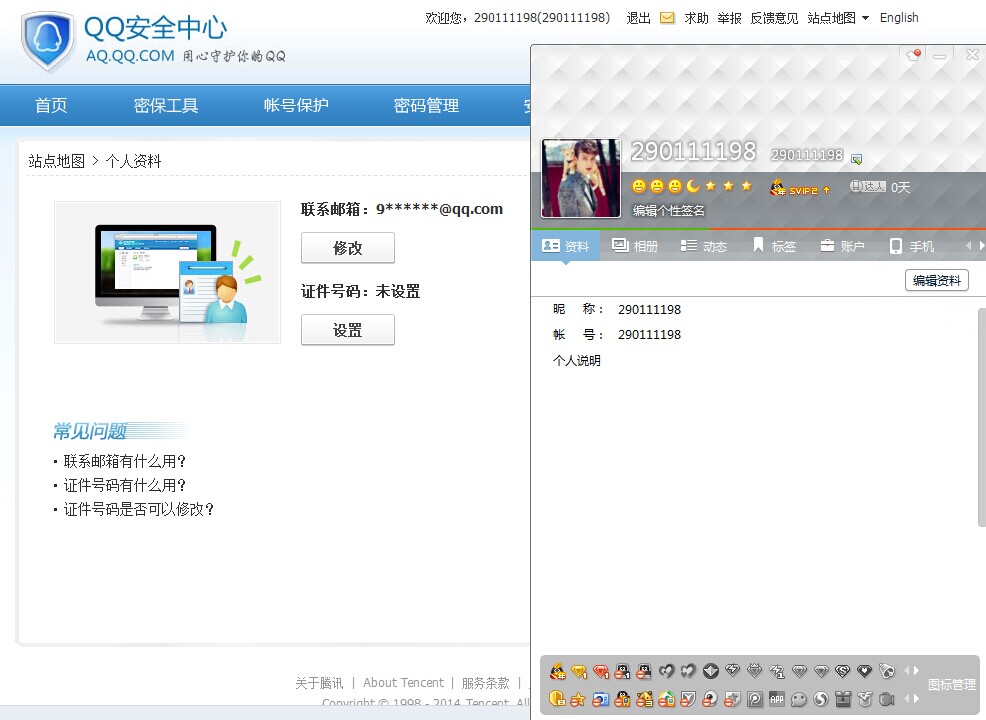Switch to the 资料 tab
Viewport: 986px width, 720px height.
pos(565,246)
